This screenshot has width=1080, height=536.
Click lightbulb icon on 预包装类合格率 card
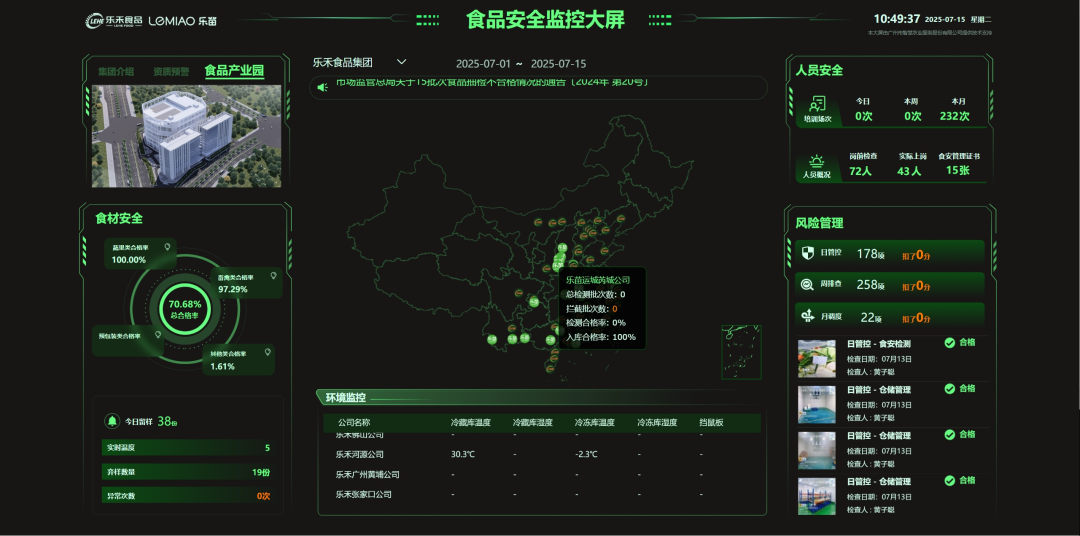(158, 335)
